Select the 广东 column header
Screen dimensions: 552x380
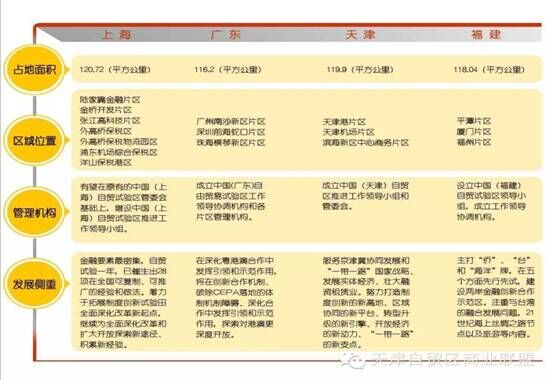tap(226, 35)
